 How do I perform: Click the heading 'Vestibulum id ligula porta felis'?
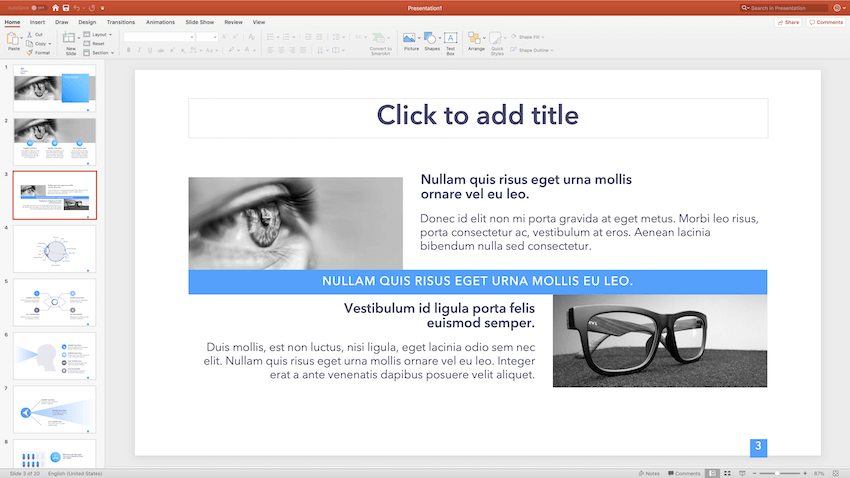click(439, 308)
